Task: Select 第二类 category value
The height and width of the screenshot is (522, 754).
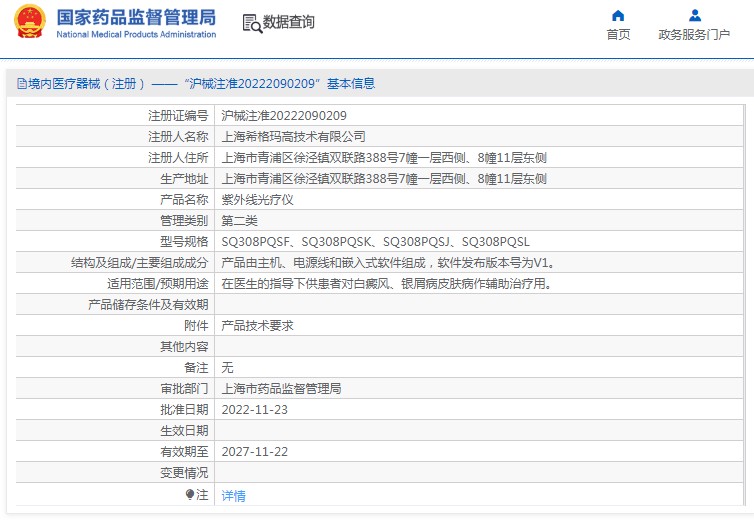Action: click(x=239, y=221)
